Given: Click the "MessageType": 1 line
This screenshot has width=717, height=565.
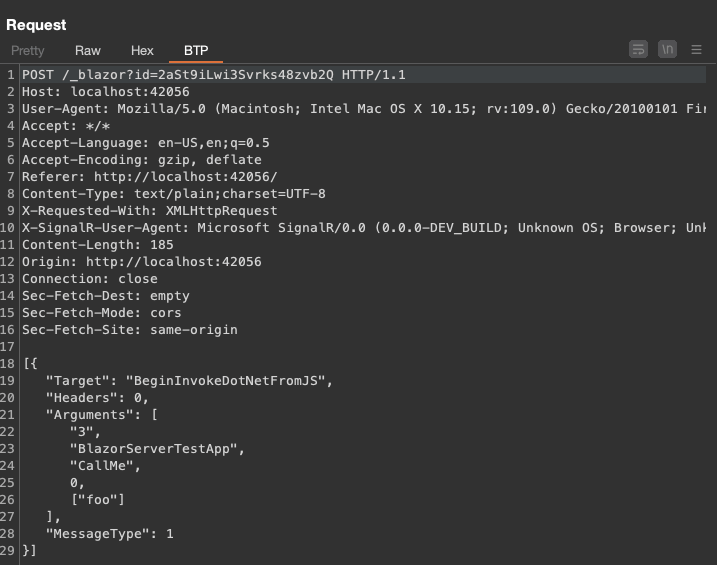Looking at the screenshot, I should point(110,533).
